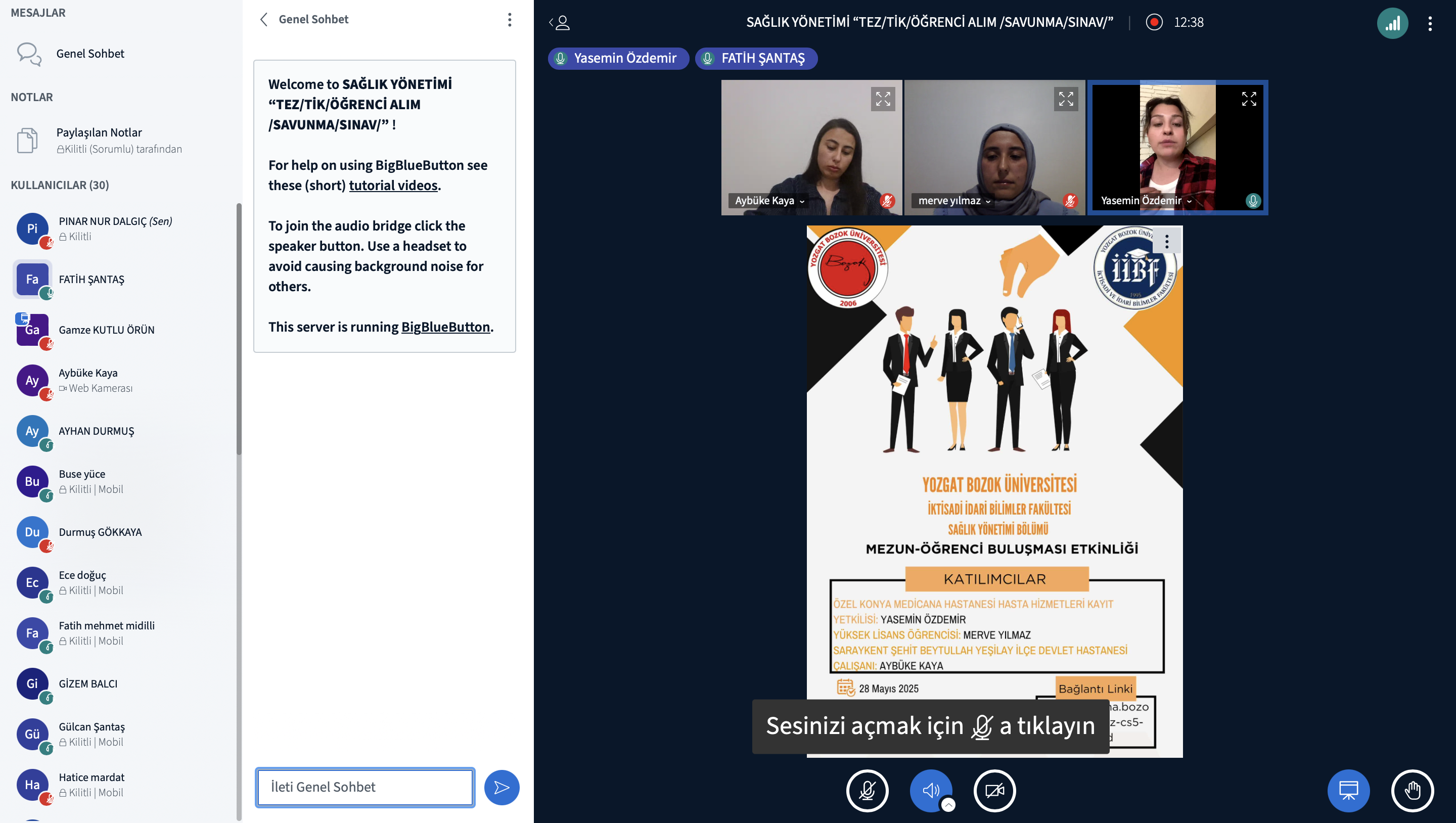Click Yasemin Özdemir talking indicator chip

[x=618, y=58]
